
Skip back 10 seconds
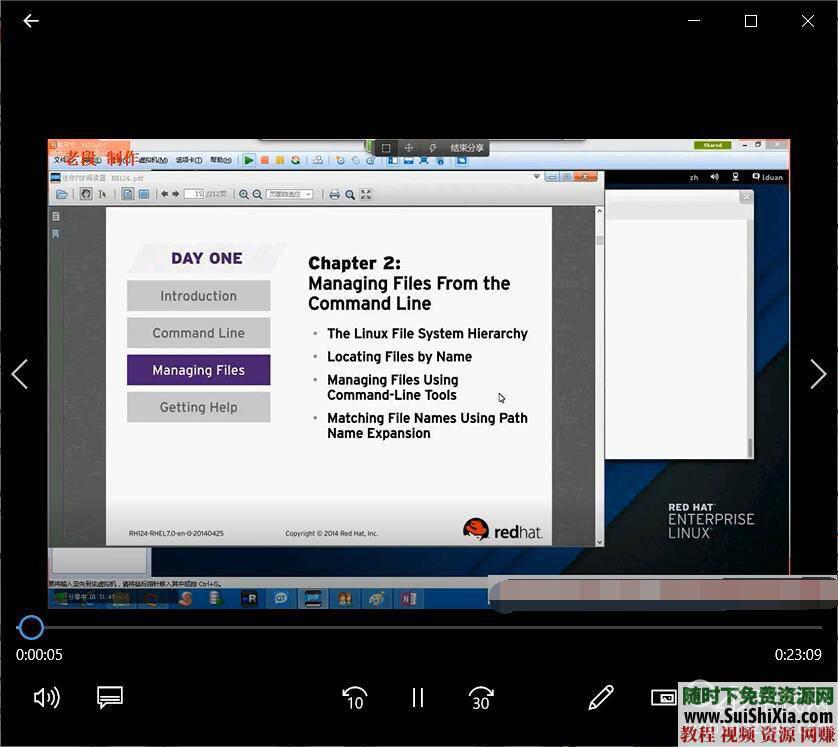(x=354, y=697)
